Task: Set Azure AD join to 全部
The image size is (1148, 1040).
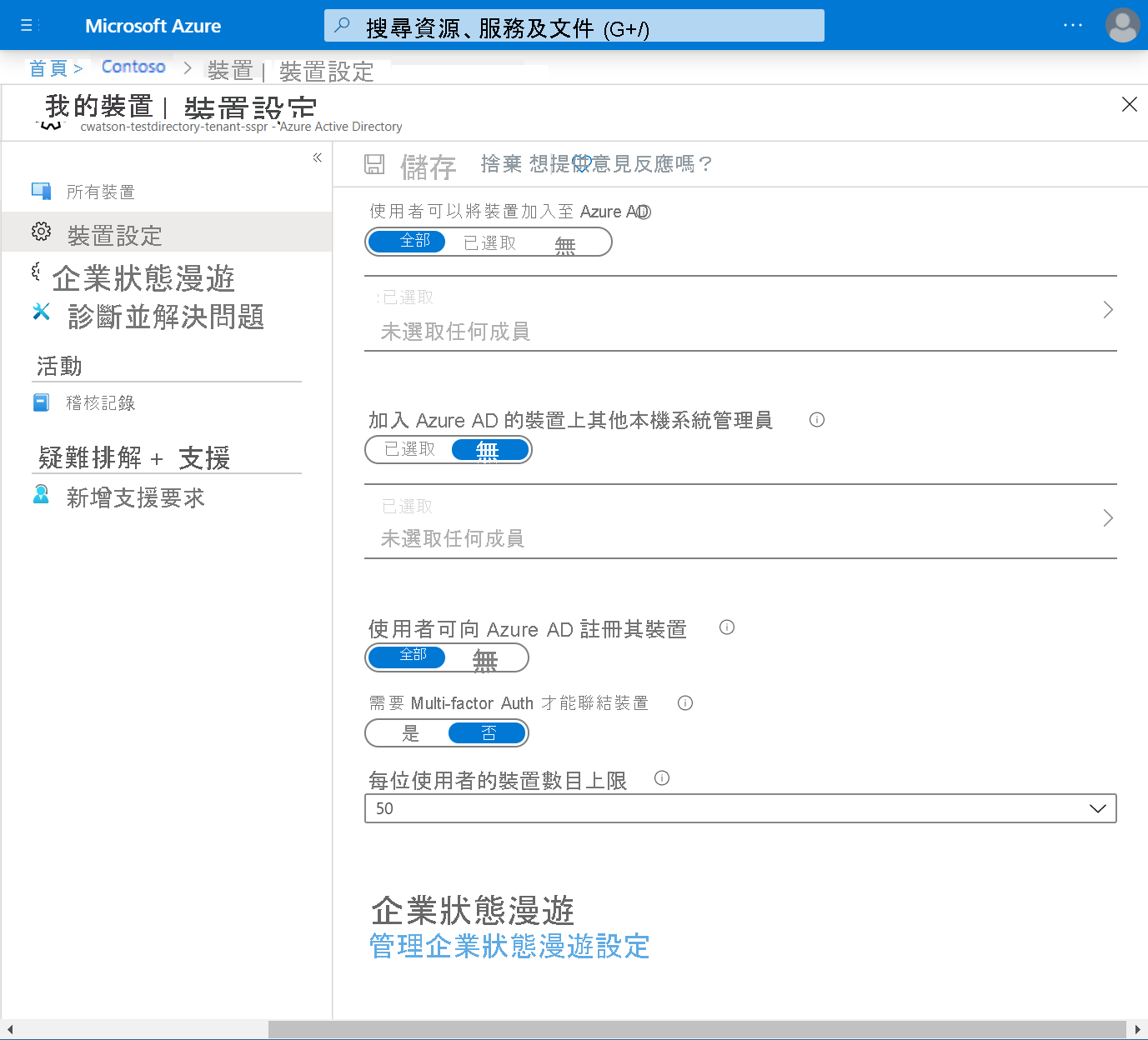Action: [x=407, y=241]
